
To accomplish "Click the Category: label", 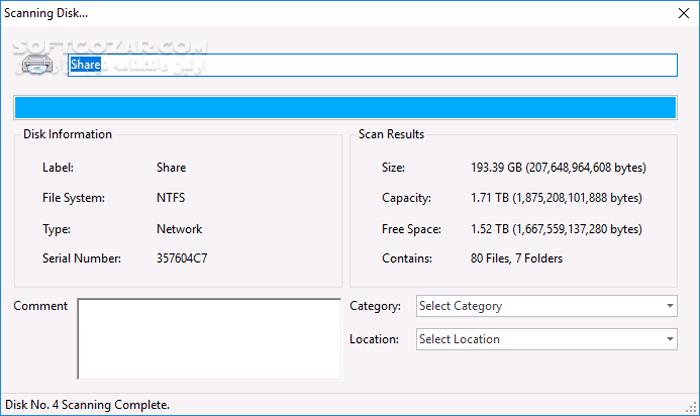I will pos(375,306).
